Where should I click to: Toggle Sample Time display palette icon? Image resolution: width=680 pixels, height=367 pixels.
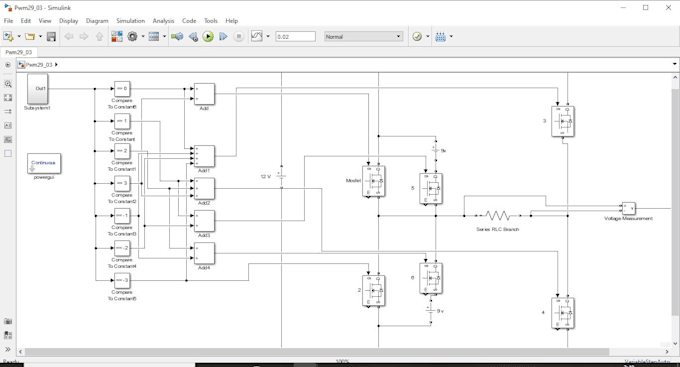click(x=8, y=111)
